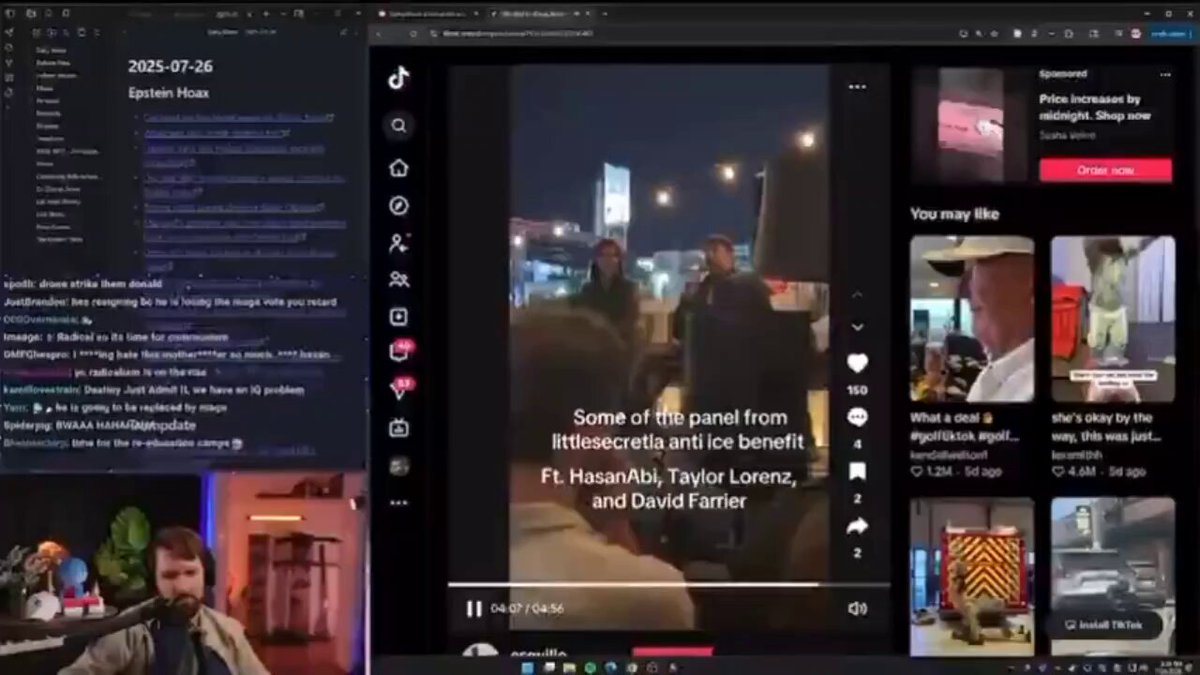
Task: Open TikTok Friends icon
Action: [399, 279]
